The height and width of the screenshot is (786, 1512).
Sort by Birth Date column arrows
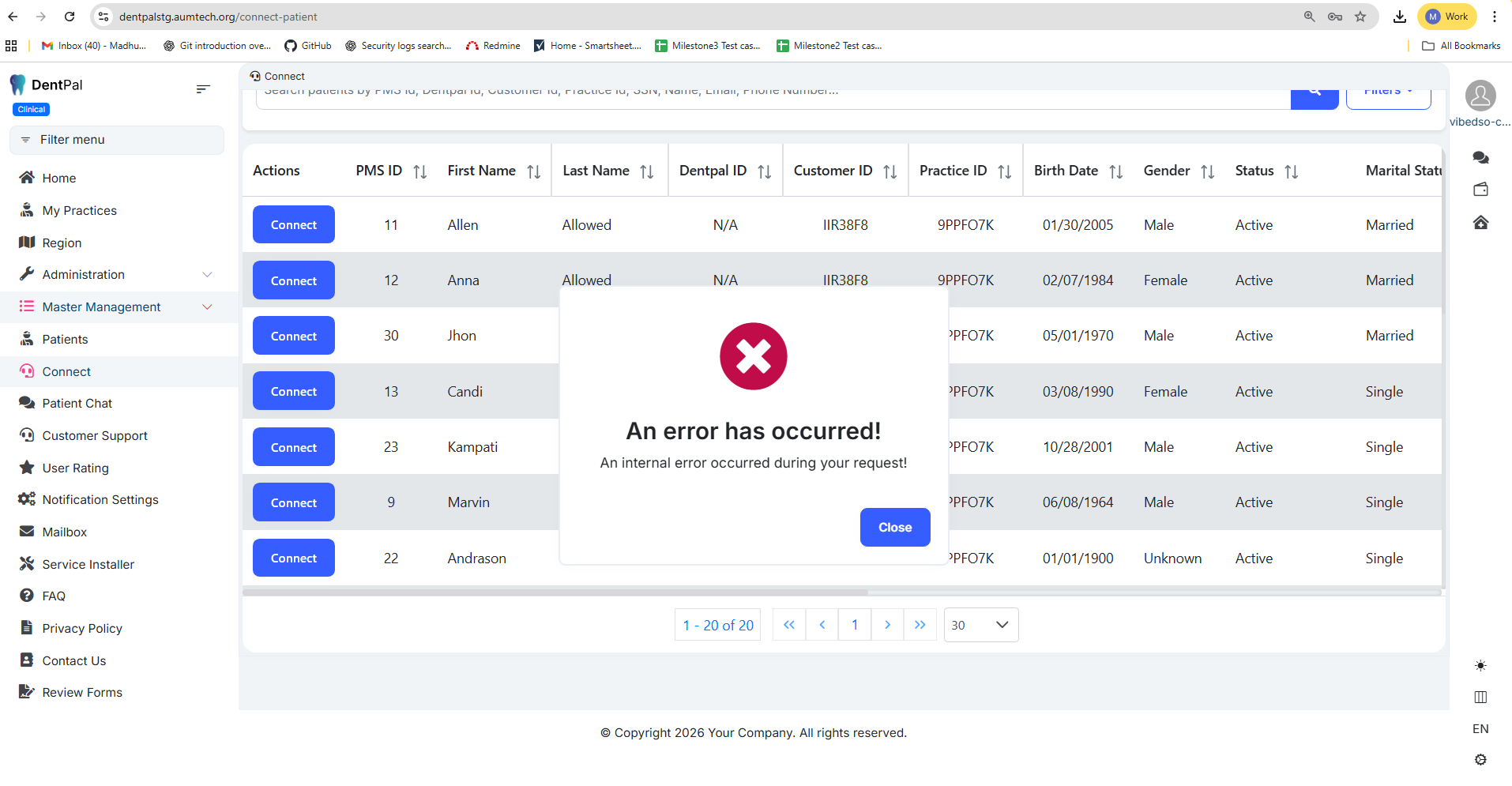[x=1115, y=171]
